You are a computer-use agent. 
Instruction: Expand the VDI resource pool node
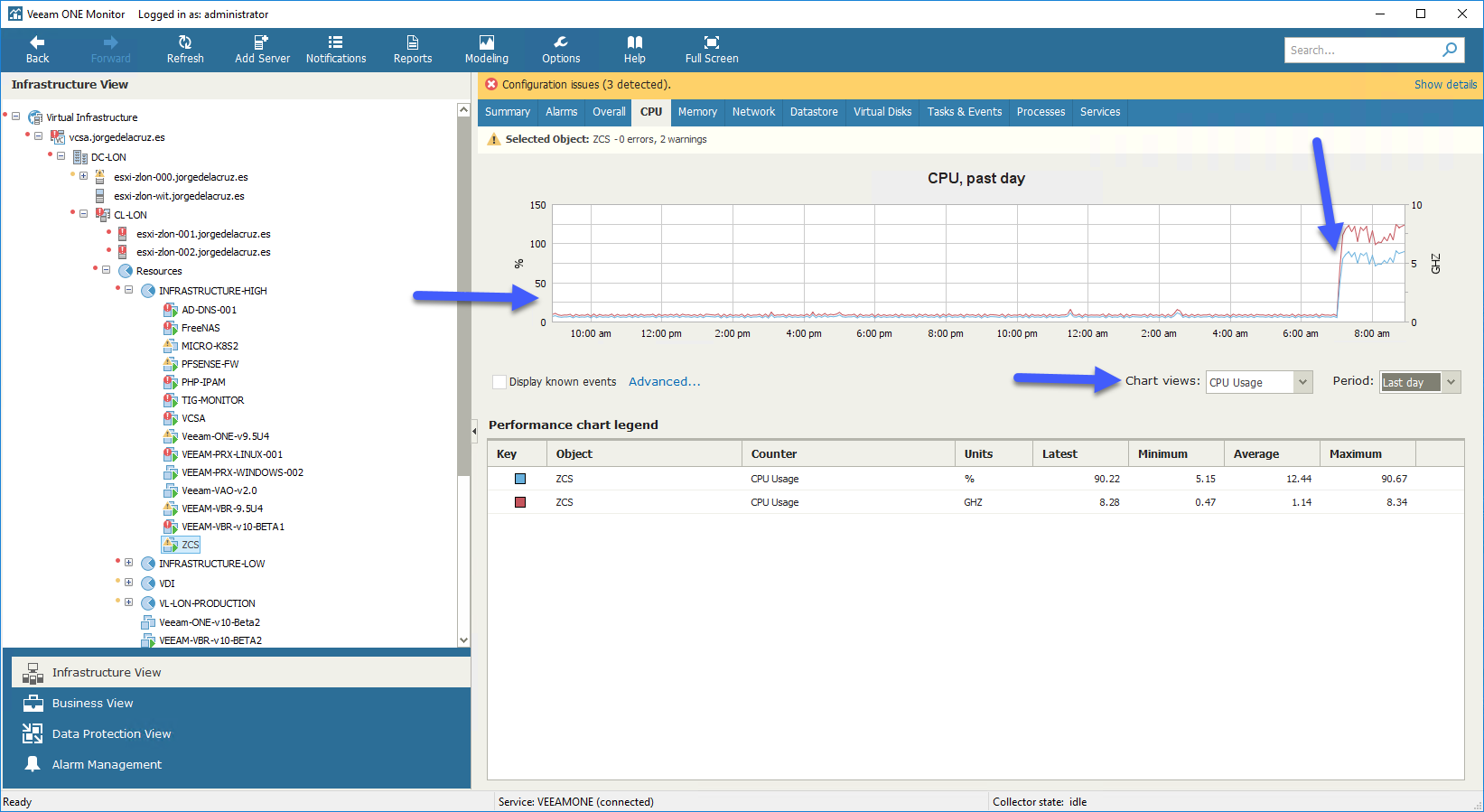129,583
